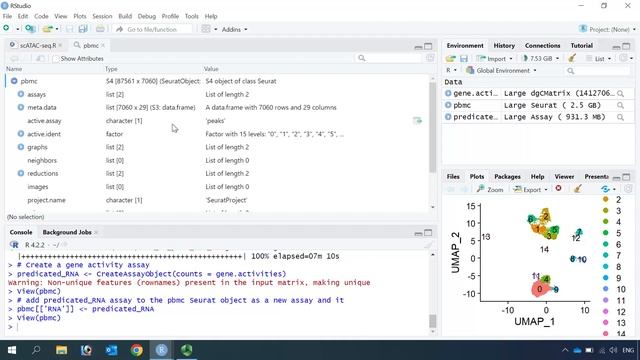
Task: Click ENG language indicator in system tray
Action: [x=628, y=350]
